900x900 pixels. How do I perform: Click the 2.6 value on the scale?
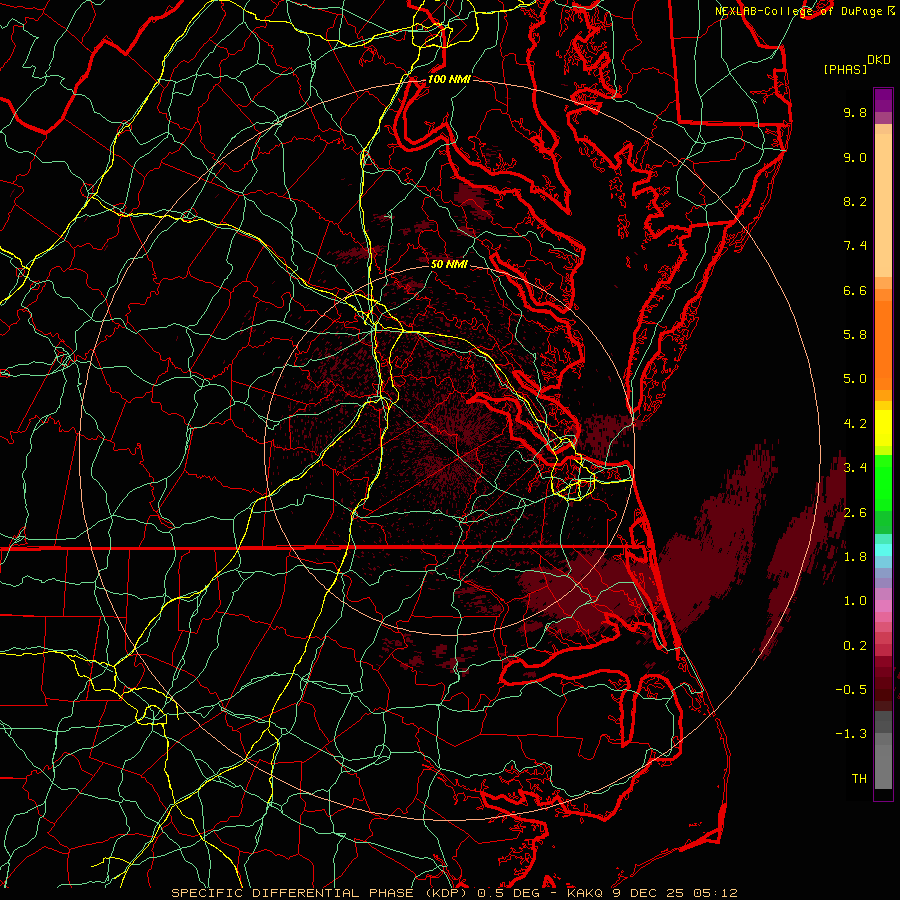855,513
